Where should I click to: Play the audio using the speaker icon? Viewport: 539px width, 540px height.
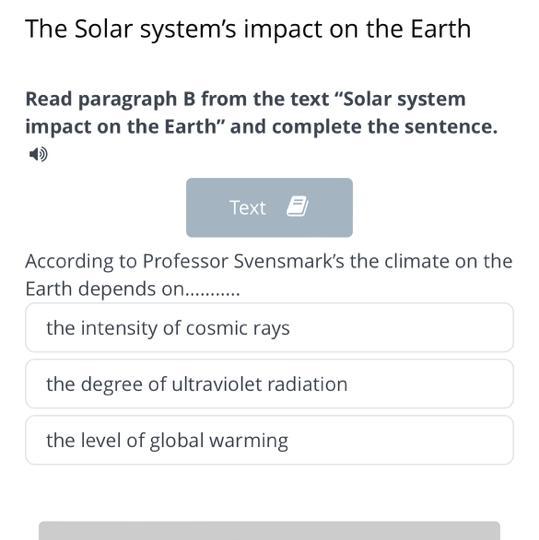pos(38,154)
